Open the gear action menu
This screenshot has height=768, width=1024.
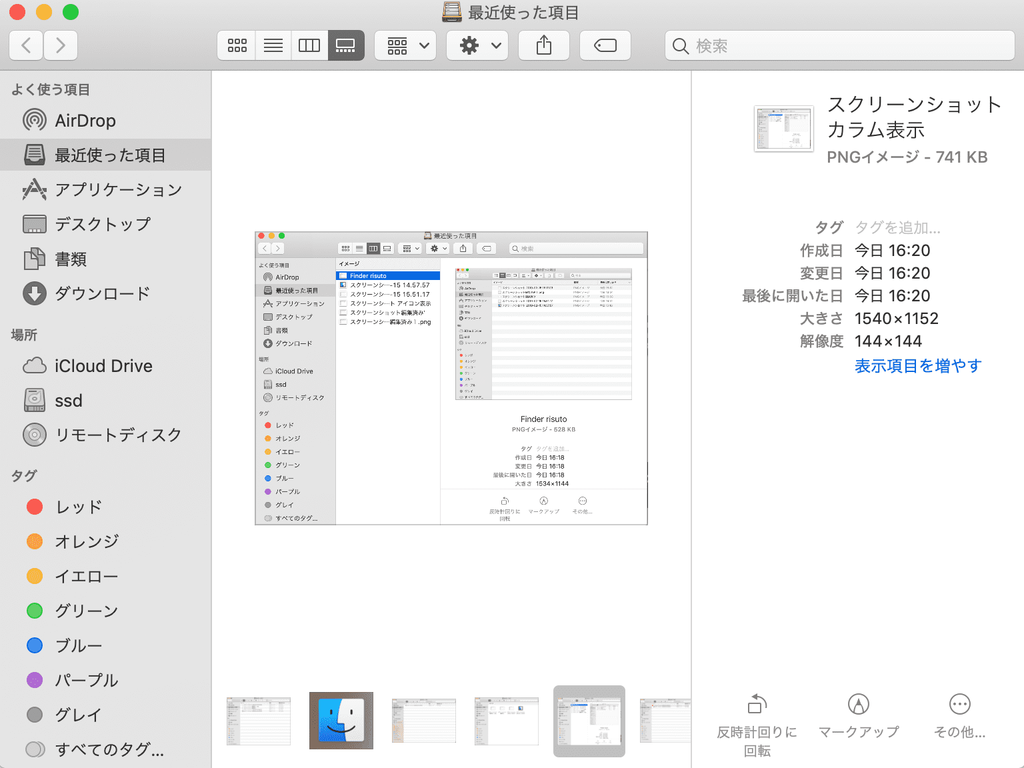pyautogui.click(x=477, y=46)
